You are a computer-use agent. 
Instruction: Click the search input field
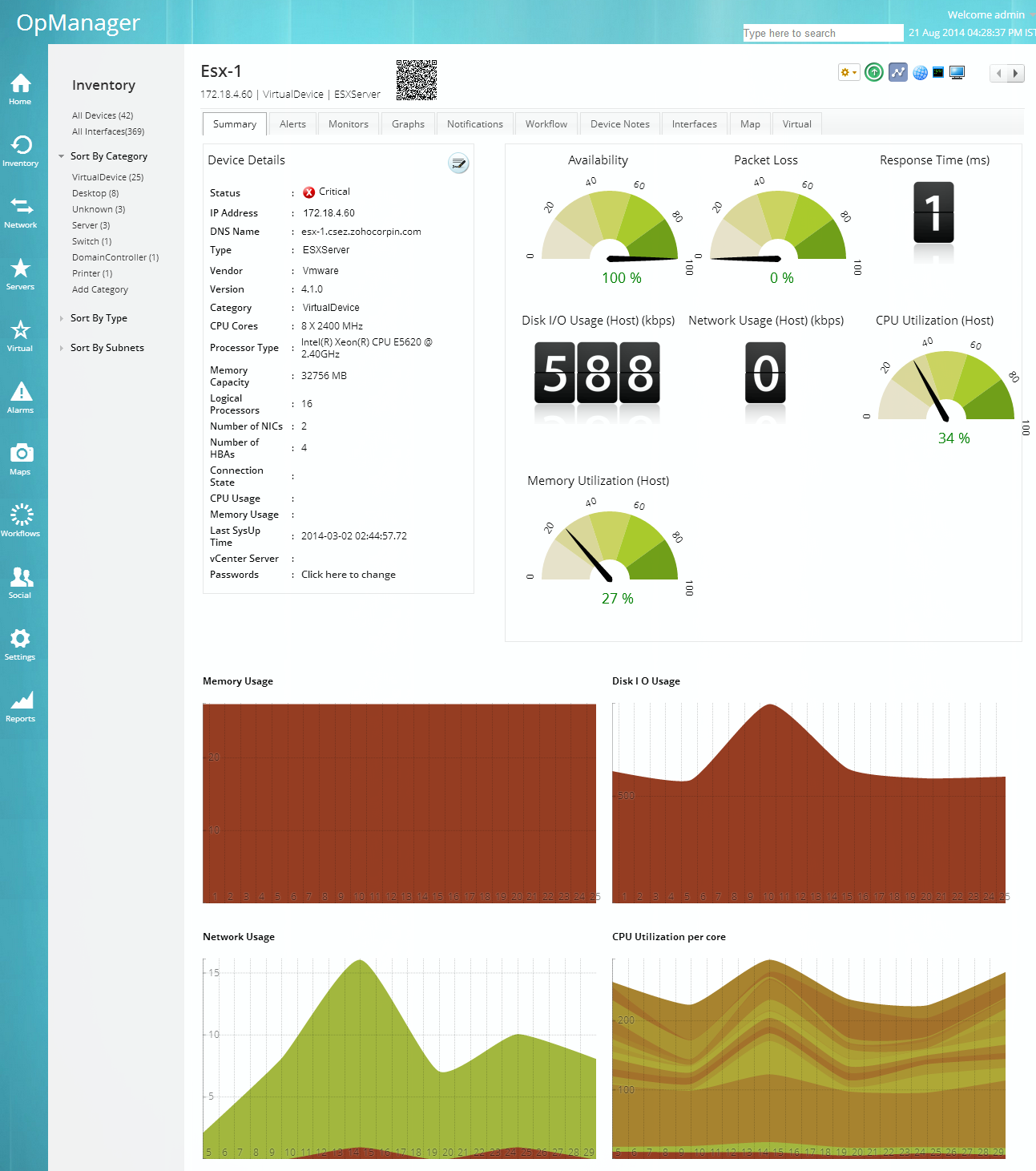(822, 33)
